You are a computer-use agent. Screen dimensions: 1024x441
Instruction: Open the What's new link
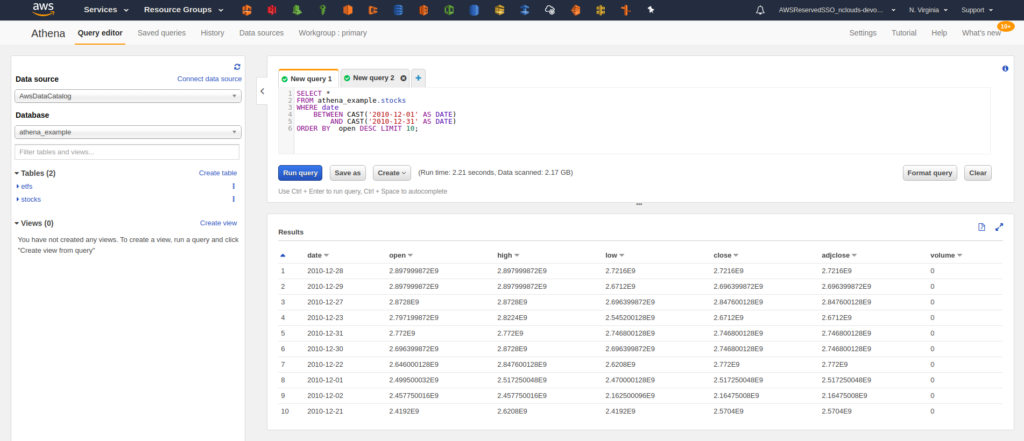tap(981, 33)
